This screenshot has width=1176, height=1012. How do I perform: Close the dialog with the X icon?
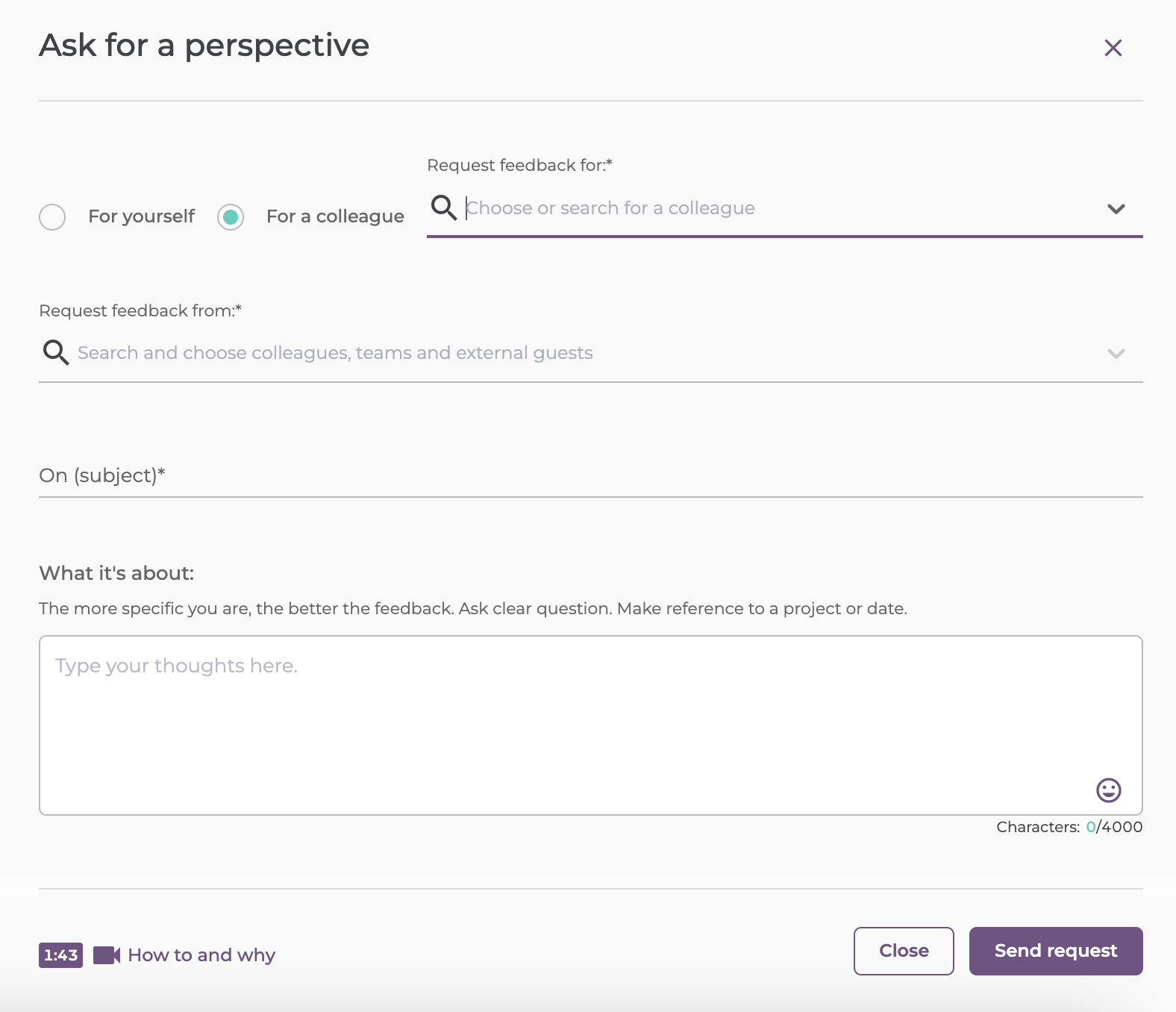(x=1113, y=48)
